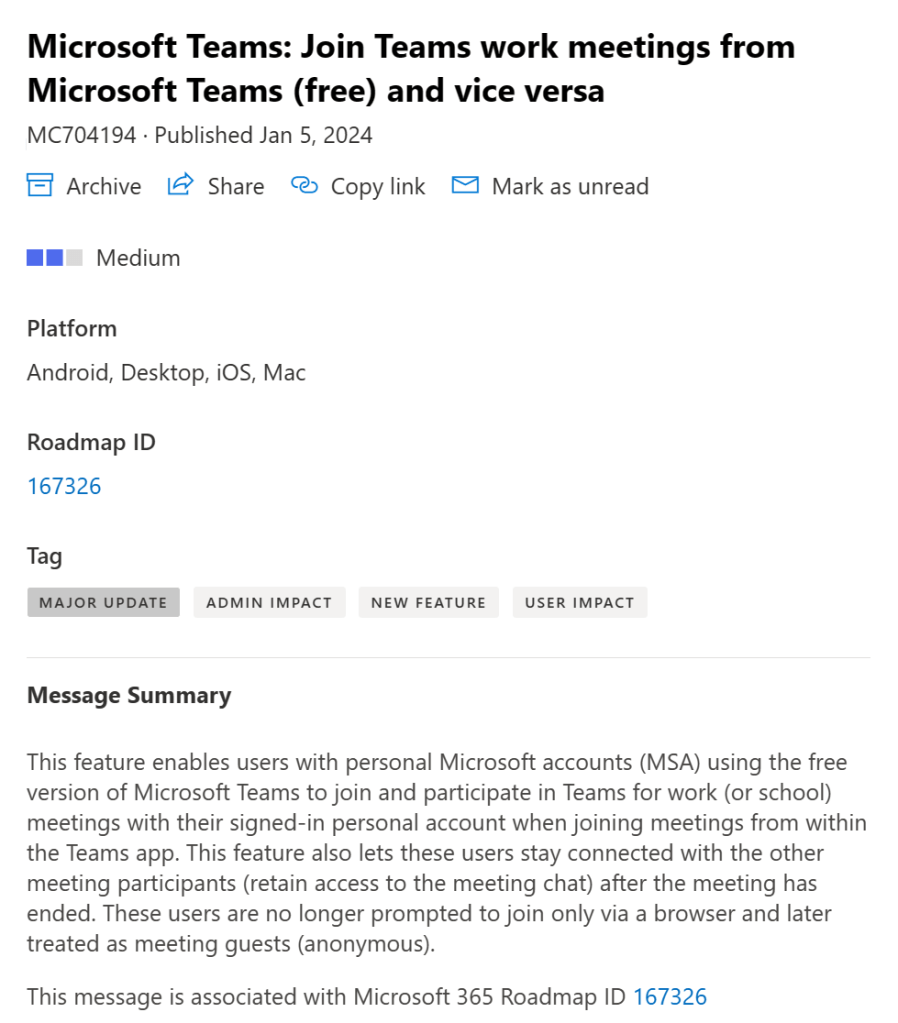Click the NEW FEATURE tag
Image resolution: width=898 pixels, height=1023 pixels.
(428, 602)
